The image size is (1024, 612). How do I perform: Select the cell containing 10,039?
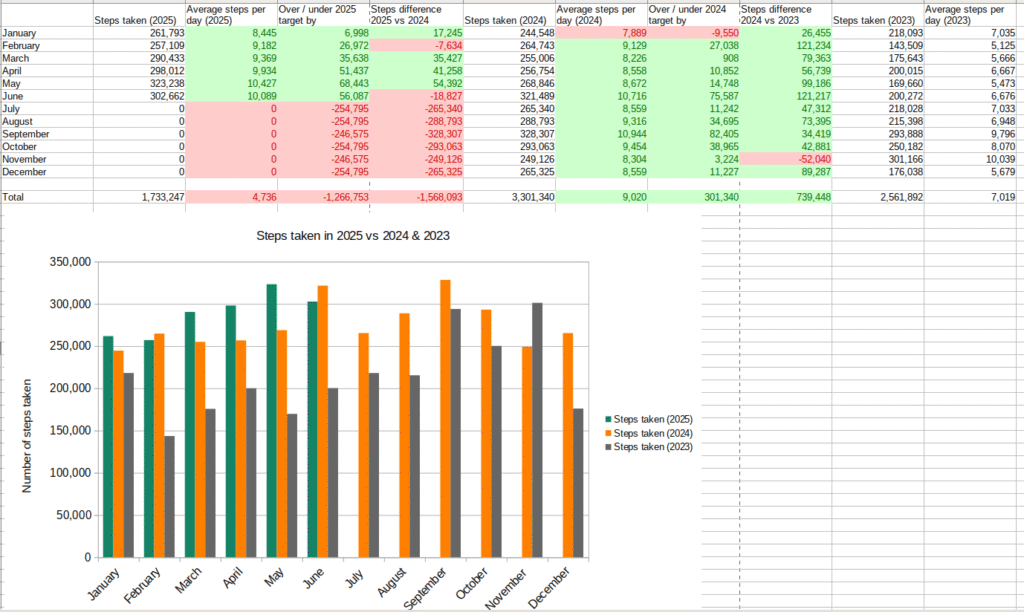point(970,159)
